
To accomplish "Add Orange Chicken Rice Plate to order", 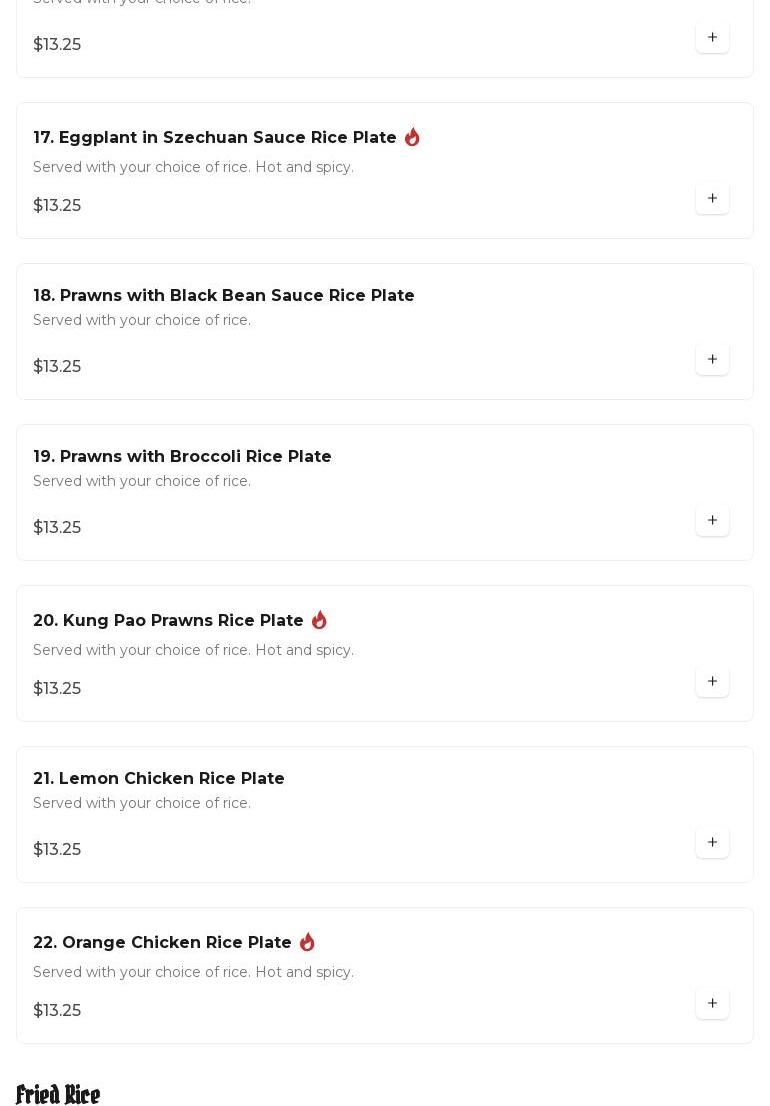I will [x=712, y=1003].
